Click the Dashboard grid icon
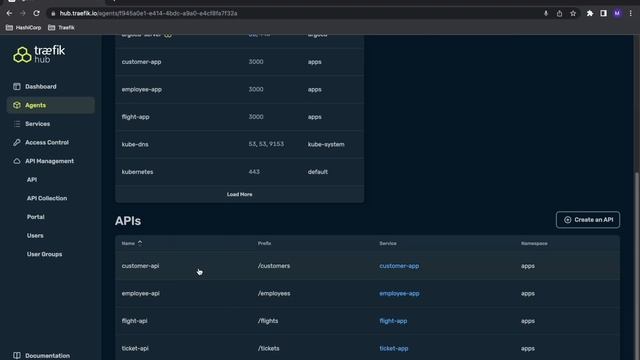640x360 pixels. click(x=17, y=87)
